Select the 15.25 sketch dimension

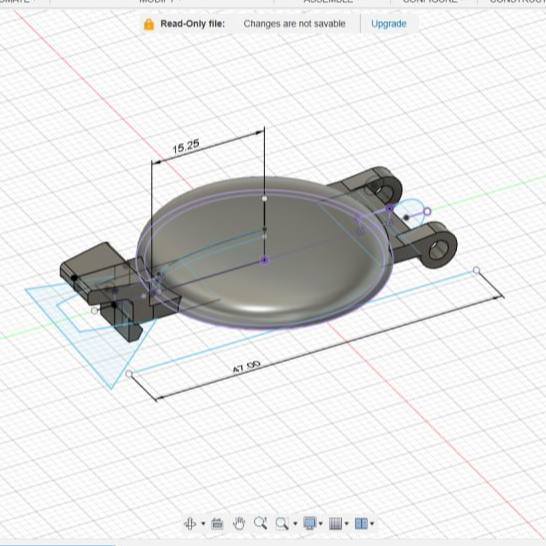click(186, 146)
